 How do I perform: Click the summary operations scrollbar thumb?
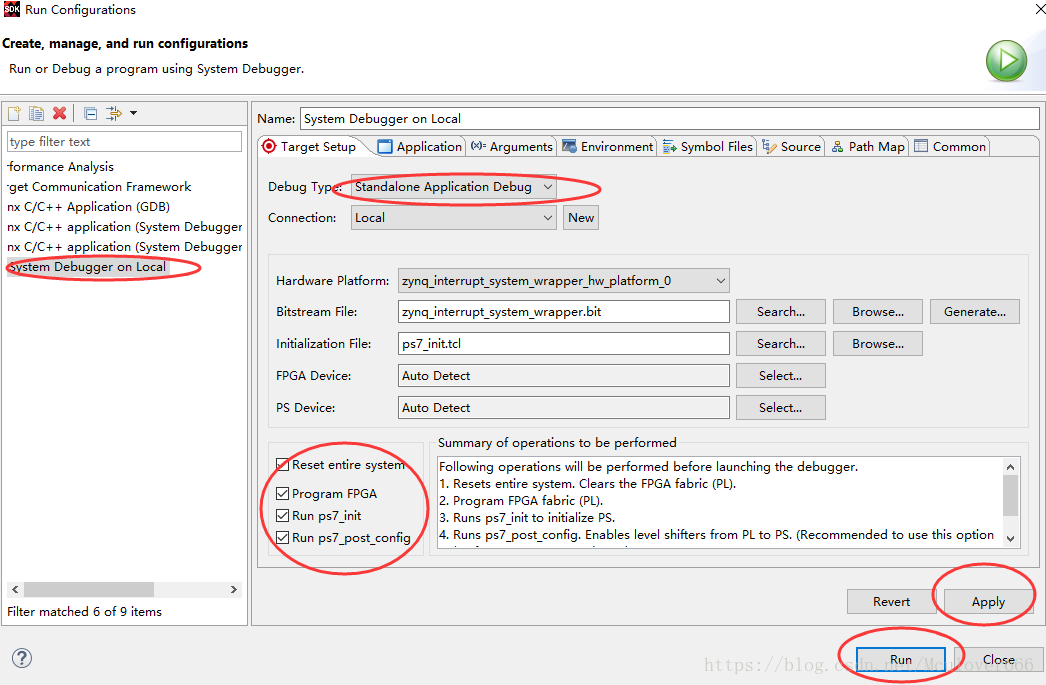(1010, 496)
